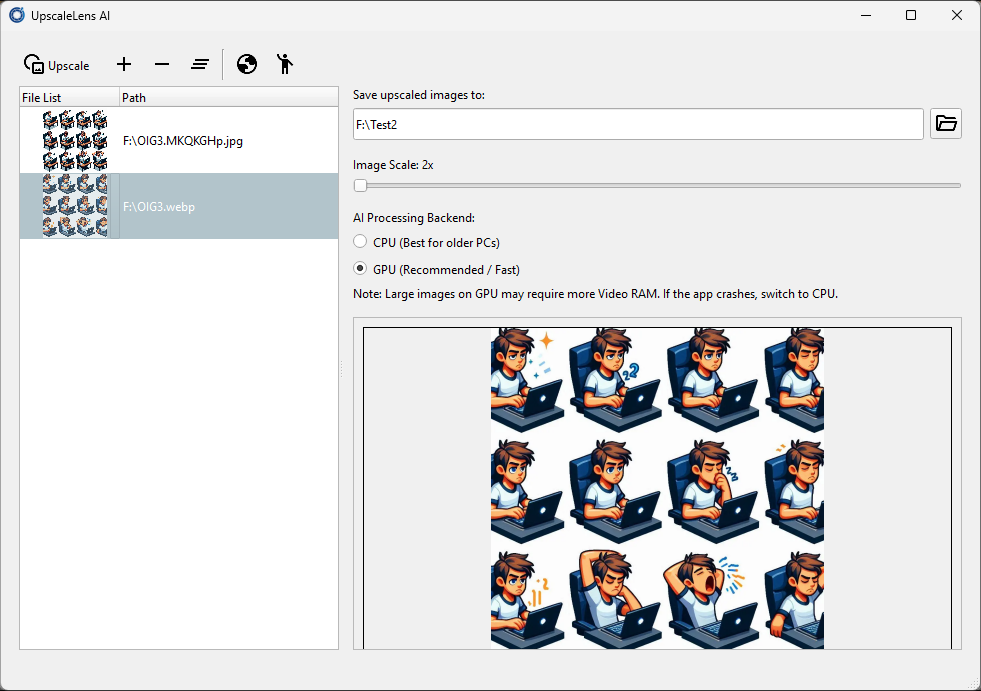Clear the file list via the lines icon

point(200,64)
